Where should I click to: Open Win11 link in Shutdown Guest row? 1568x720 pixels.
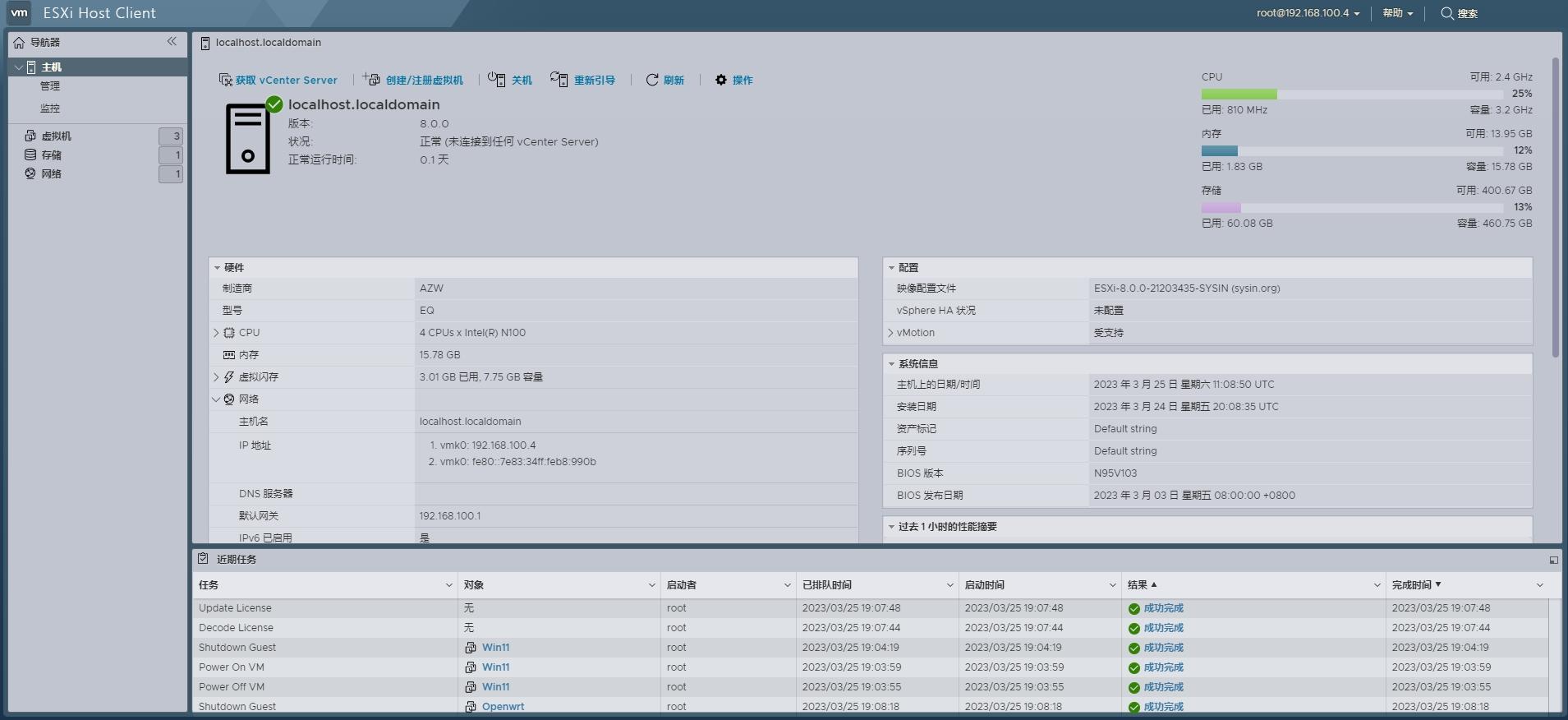(x=495, y=648)
